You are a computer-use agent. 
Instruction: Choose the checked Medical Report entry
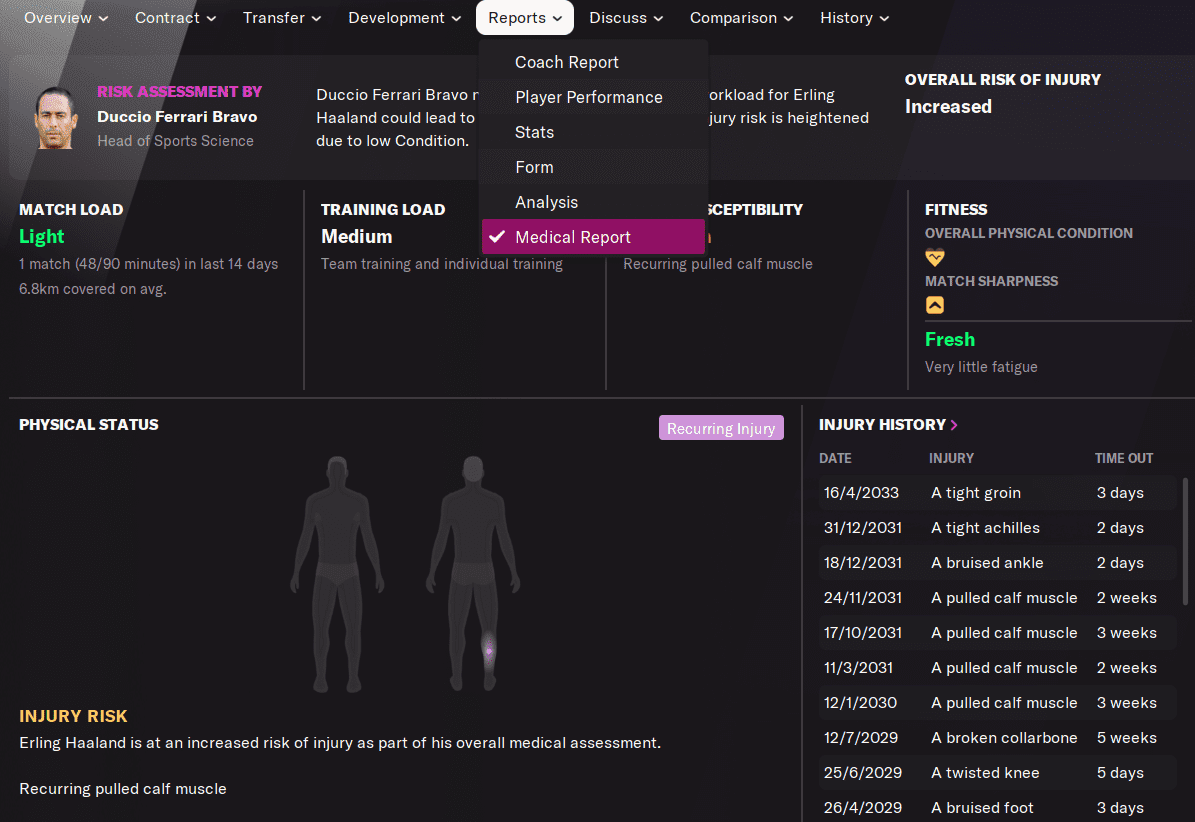pos(594,237)
